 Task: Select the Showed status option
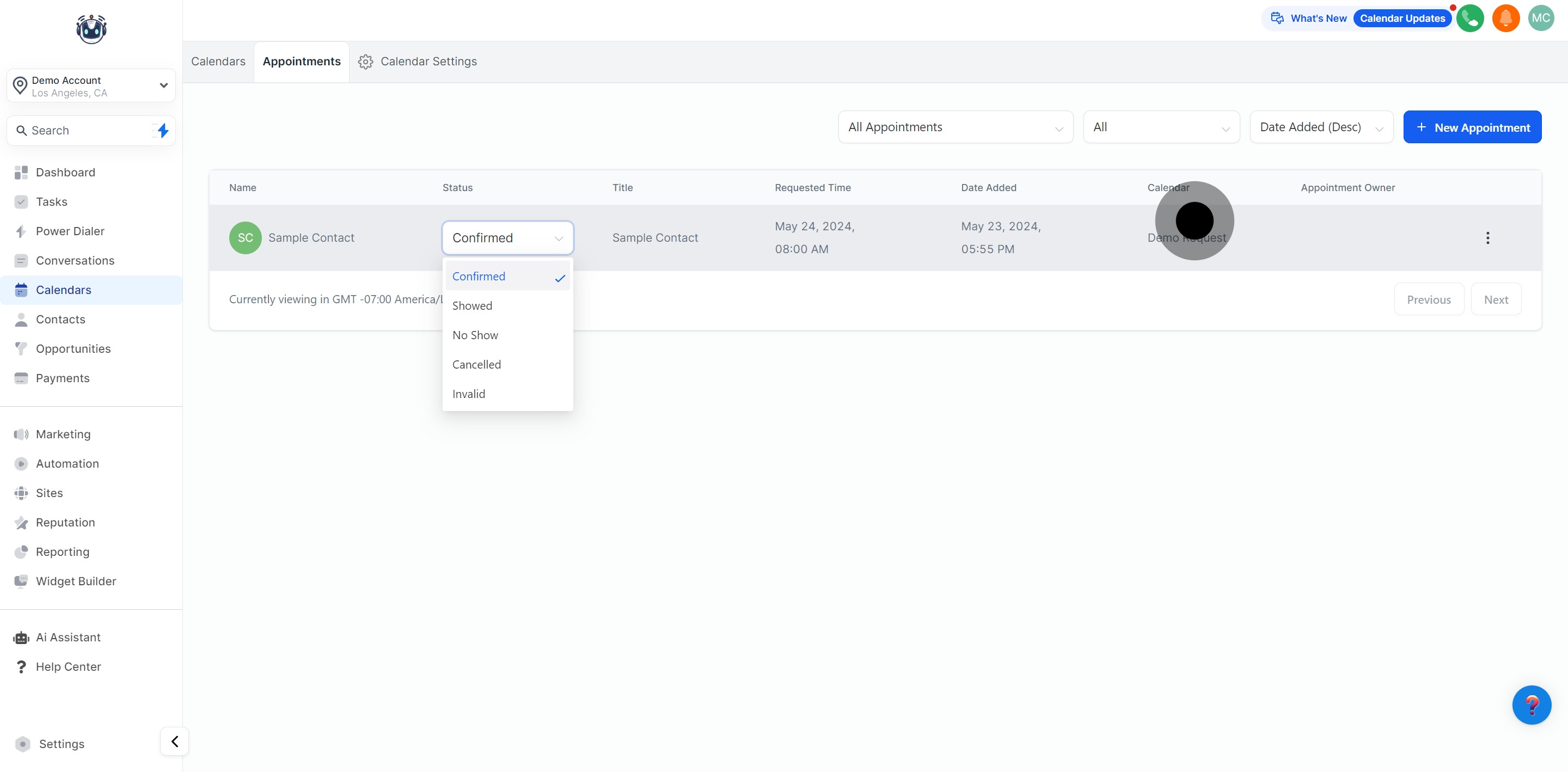473,305
